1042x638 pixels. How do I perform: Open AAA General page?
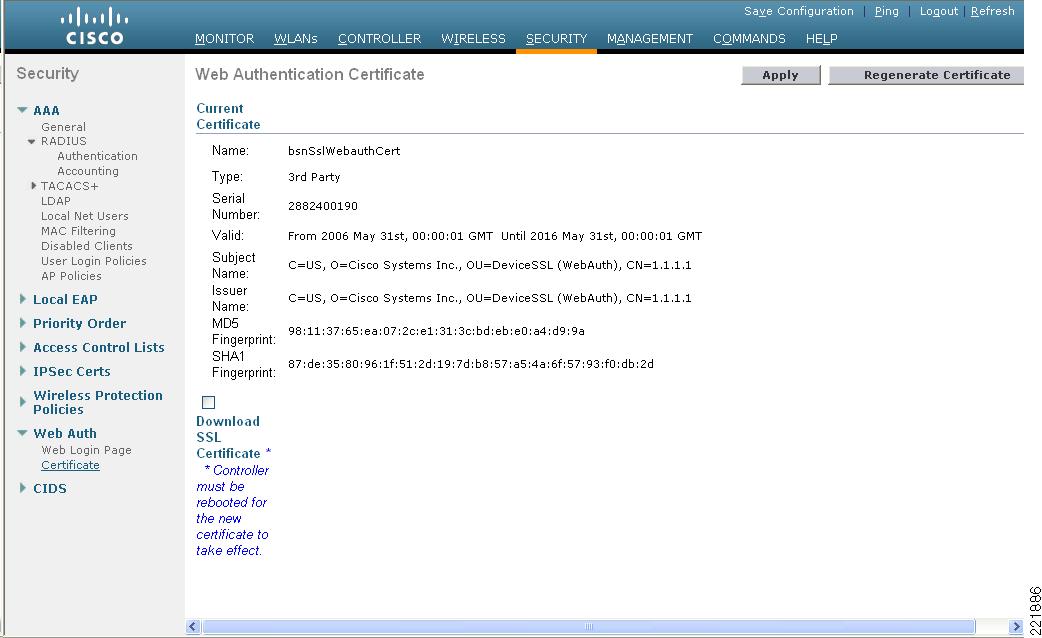tap(63, 127)
